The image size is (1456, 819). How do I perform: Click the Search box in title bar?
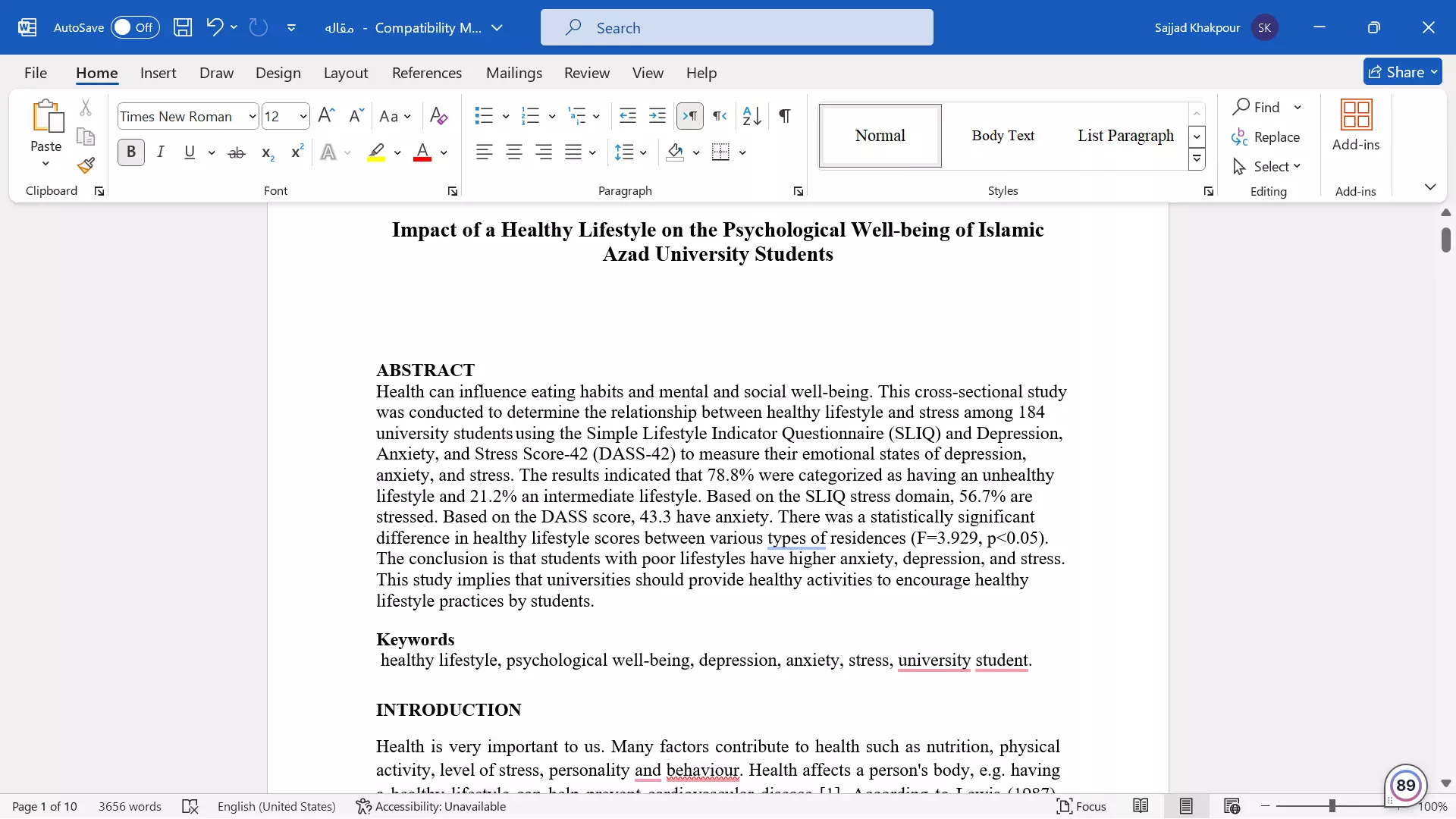click(736, 27)
